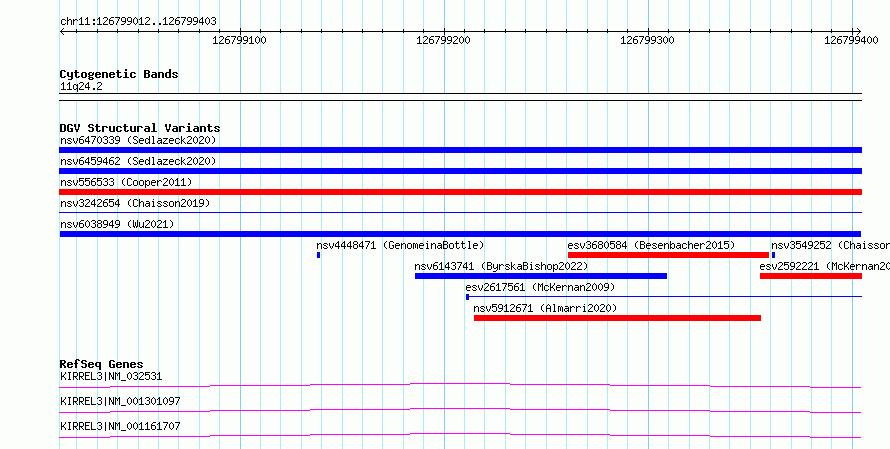This screenshot has width=890, height=449.
Task: Click the 11q24.2 cytogenetic band line
Action: (x=460, y=97)
